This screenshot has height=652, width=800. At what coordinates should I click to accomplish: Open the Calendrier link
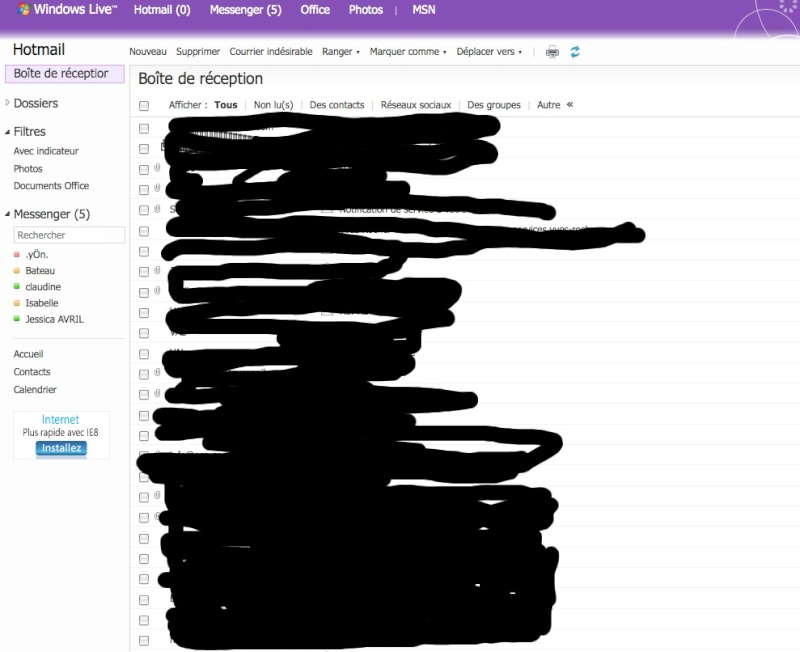click(x=35, y=389)
